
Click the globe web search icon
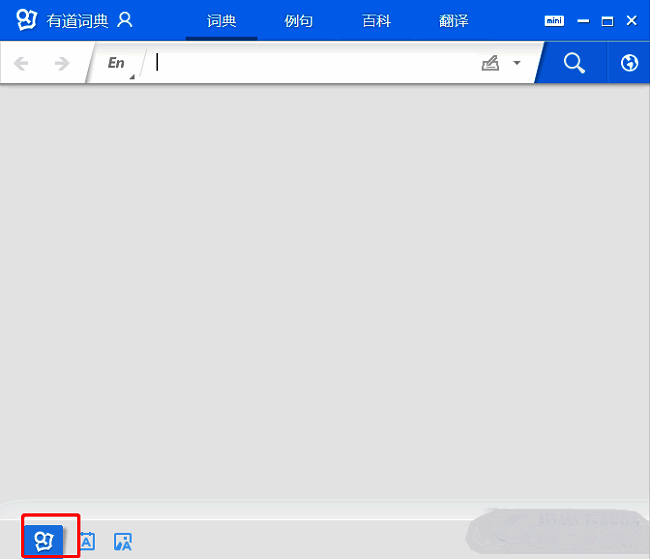click(x=629, y=63)
